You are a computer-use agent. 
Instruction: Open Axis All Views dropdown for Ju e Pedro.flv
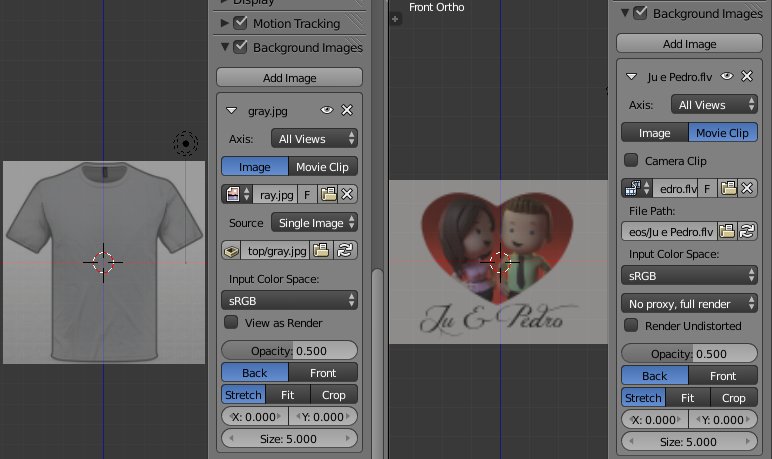coord(714,104)
